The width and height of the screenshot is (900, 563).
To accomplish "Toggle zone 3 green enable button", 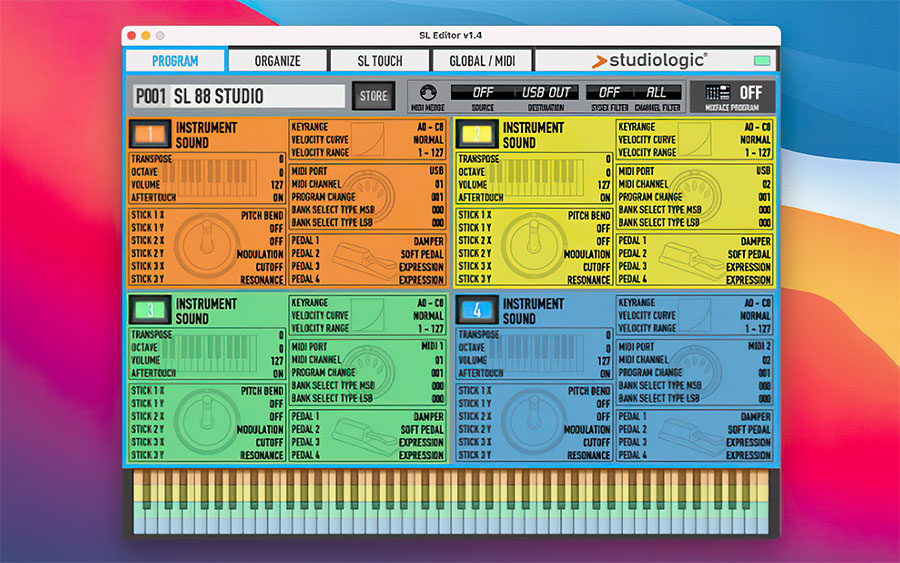I will click(x=150, y=310).
